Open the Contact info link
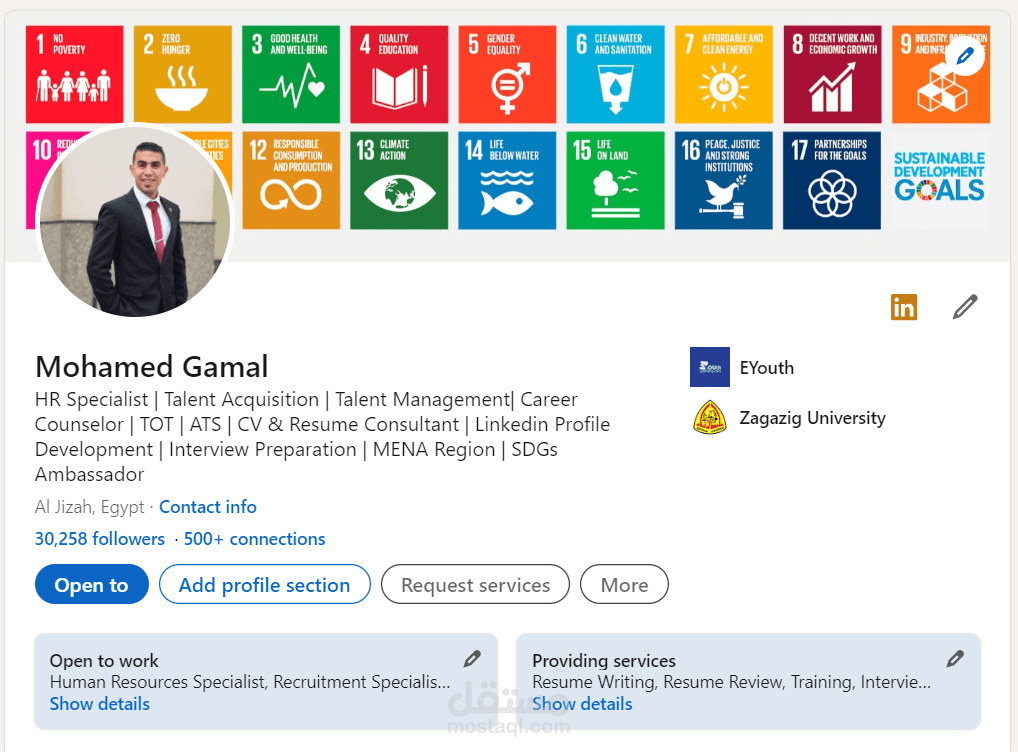Screen dimensions: 1018x752 (208, 507)
